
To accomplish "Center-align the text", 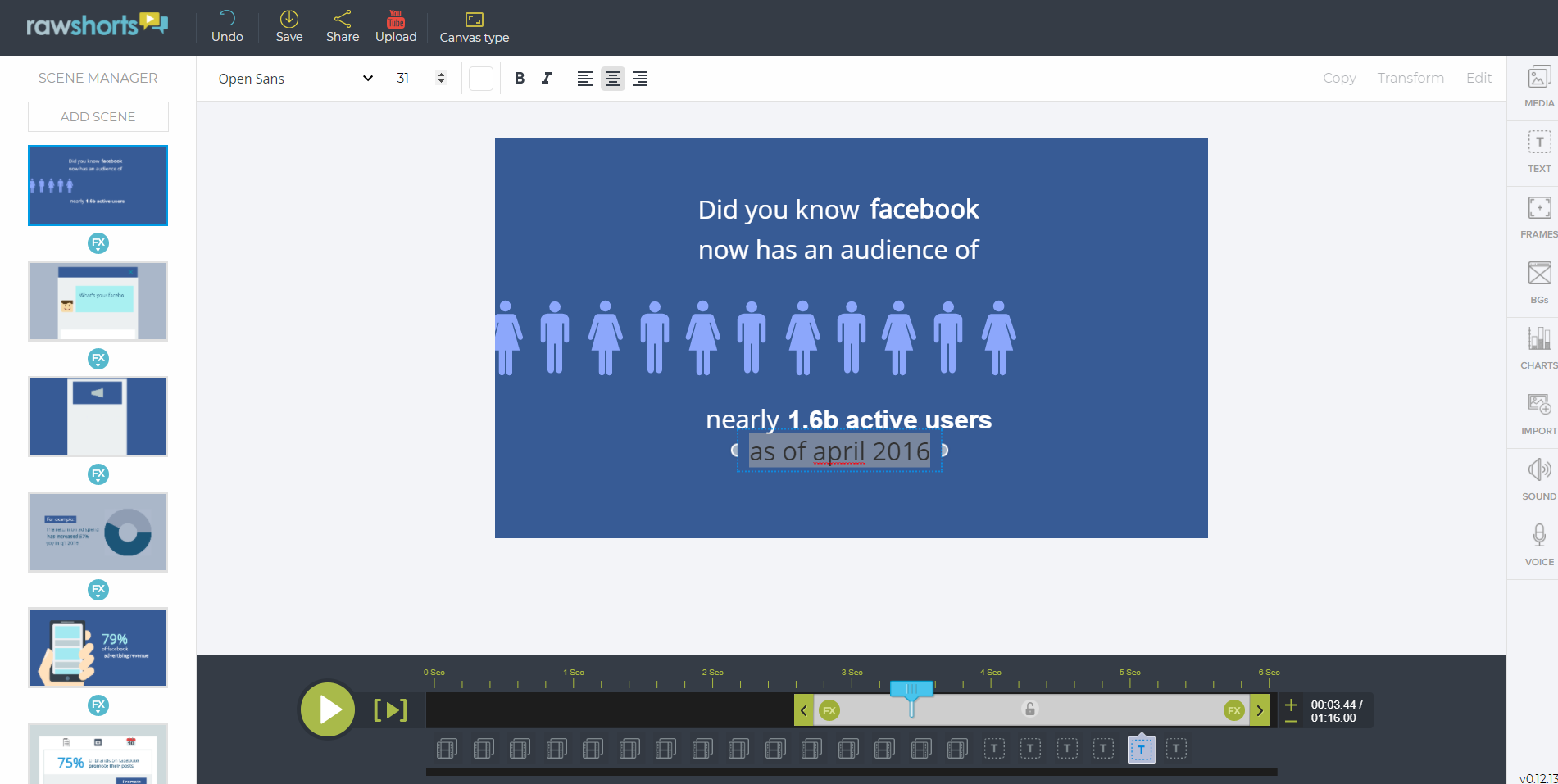I will (612, 79).
